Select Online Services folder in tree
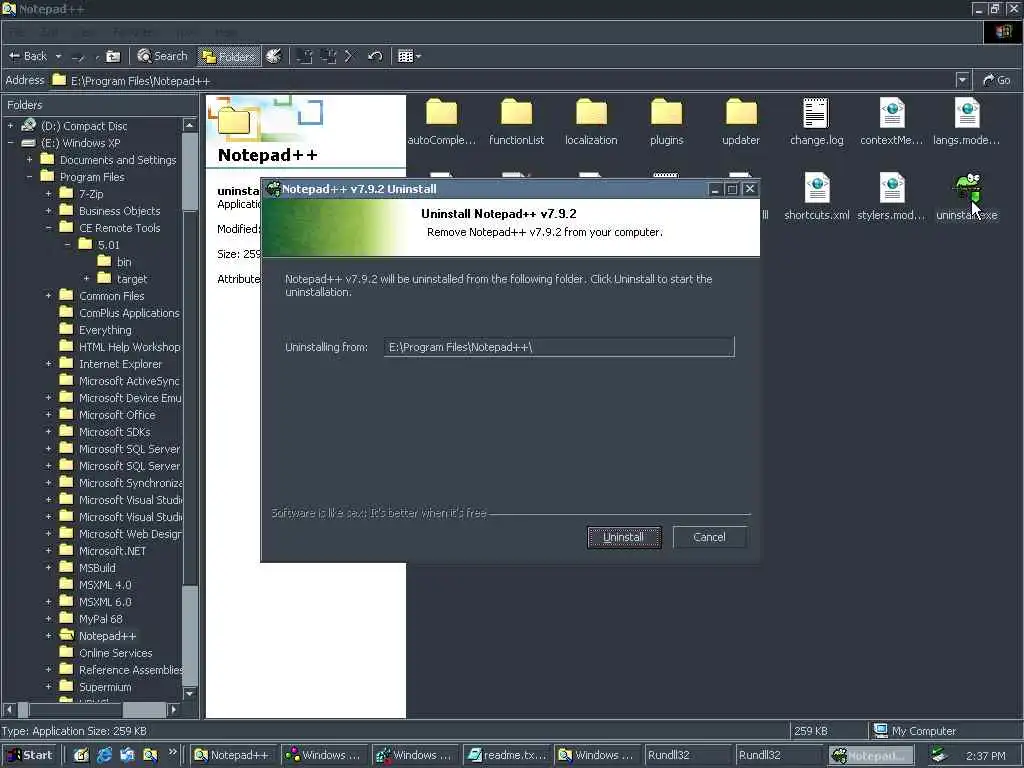The image size is (1024, 768). pos(115,652)
